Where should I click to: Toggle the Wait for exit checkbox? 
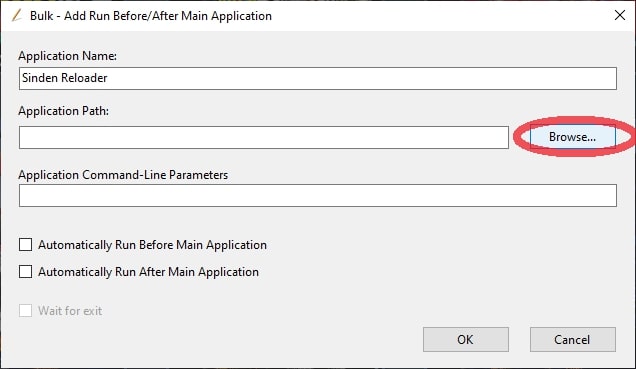coord(26,311)
